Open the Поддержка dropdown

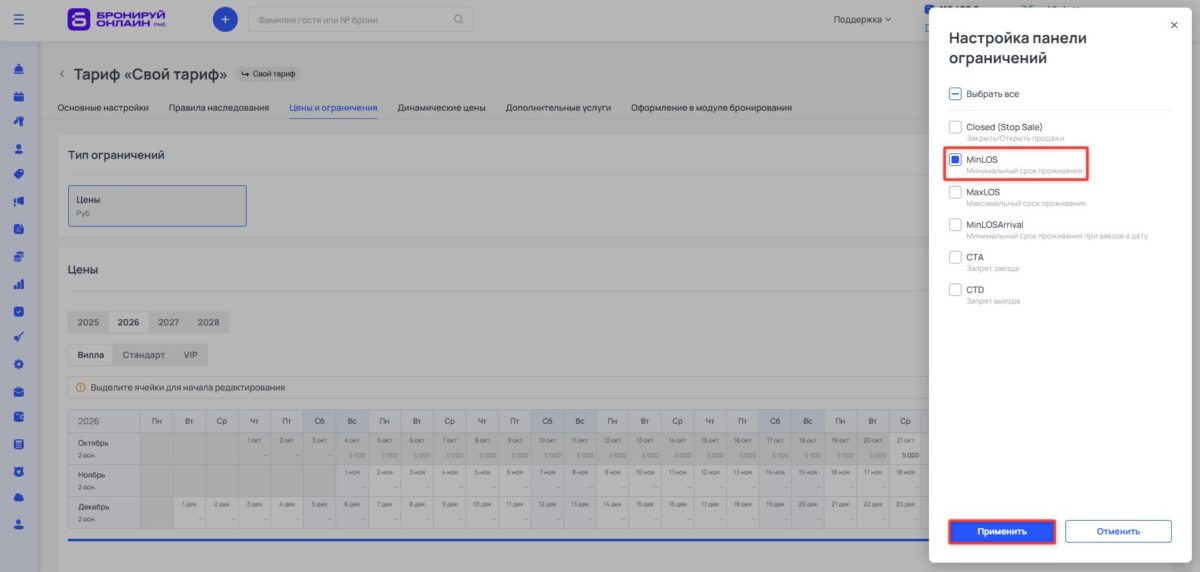(x=862, y=19)
